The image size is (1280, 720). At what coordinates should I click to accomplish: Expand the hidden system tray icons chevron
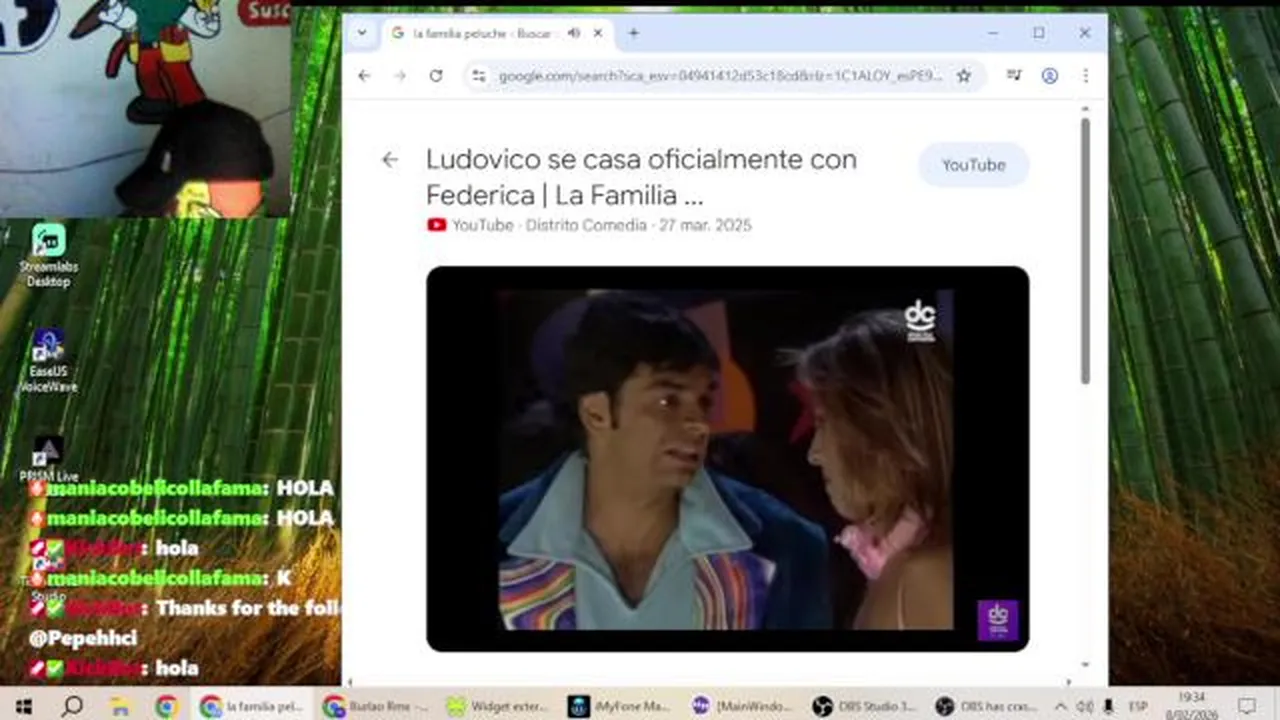(1061, 706)
